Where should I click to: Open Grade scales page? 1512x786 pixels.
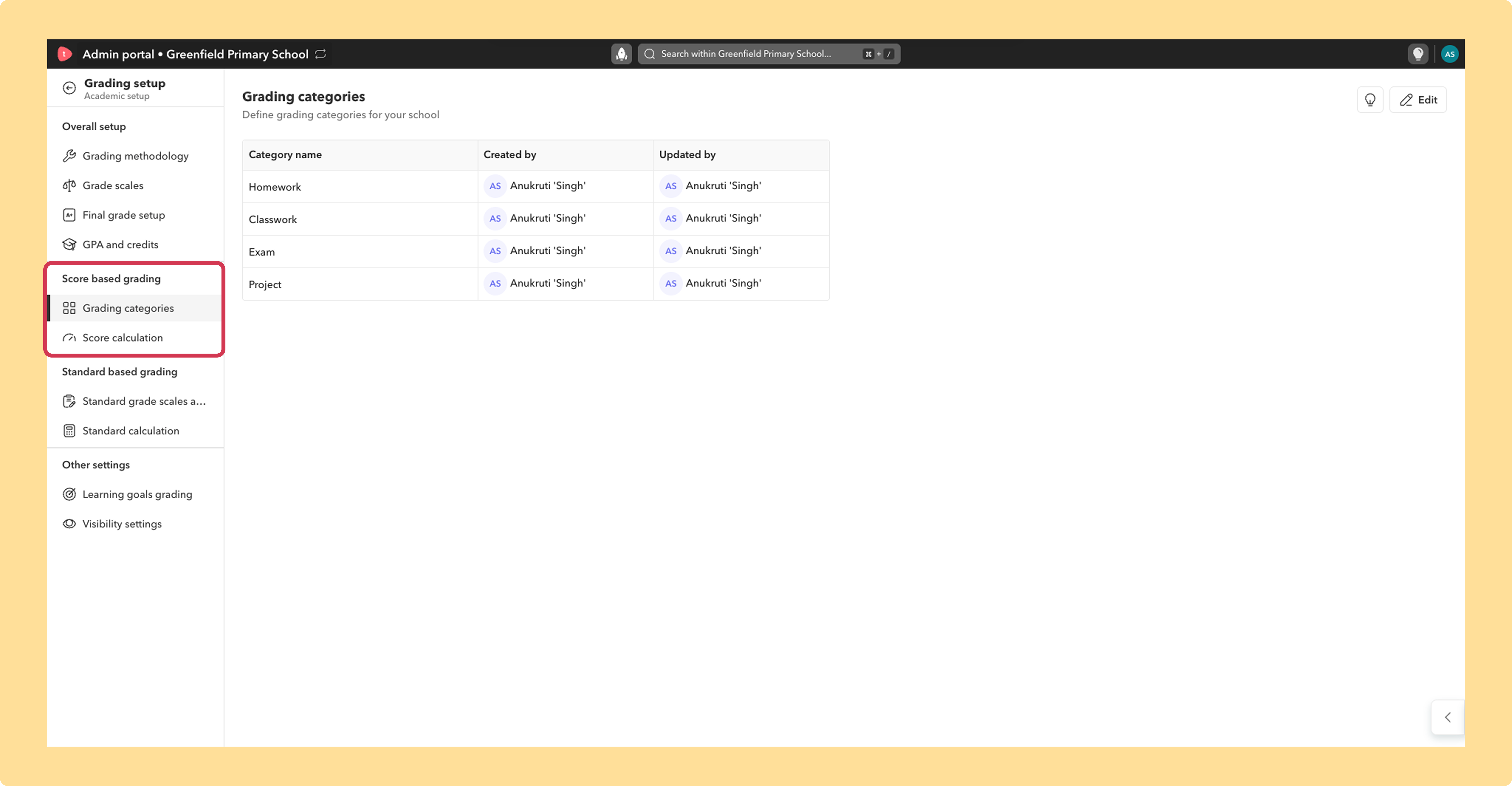point(136,186)
